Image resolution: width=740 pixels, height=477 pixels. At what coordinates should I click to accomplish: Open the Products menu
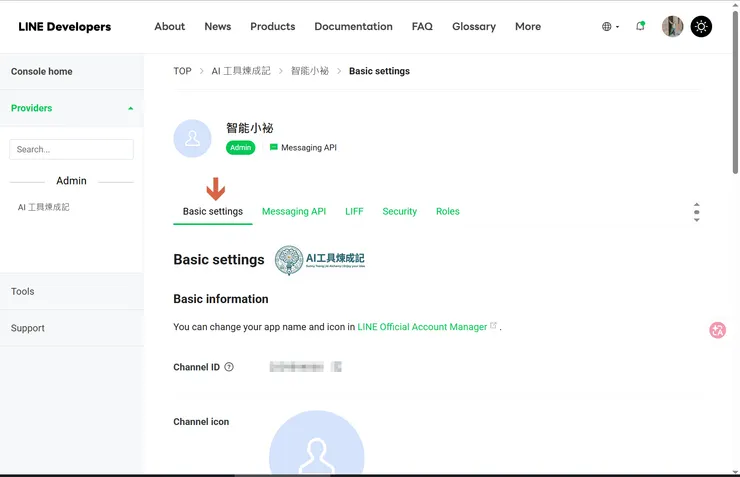pos(273,26)
